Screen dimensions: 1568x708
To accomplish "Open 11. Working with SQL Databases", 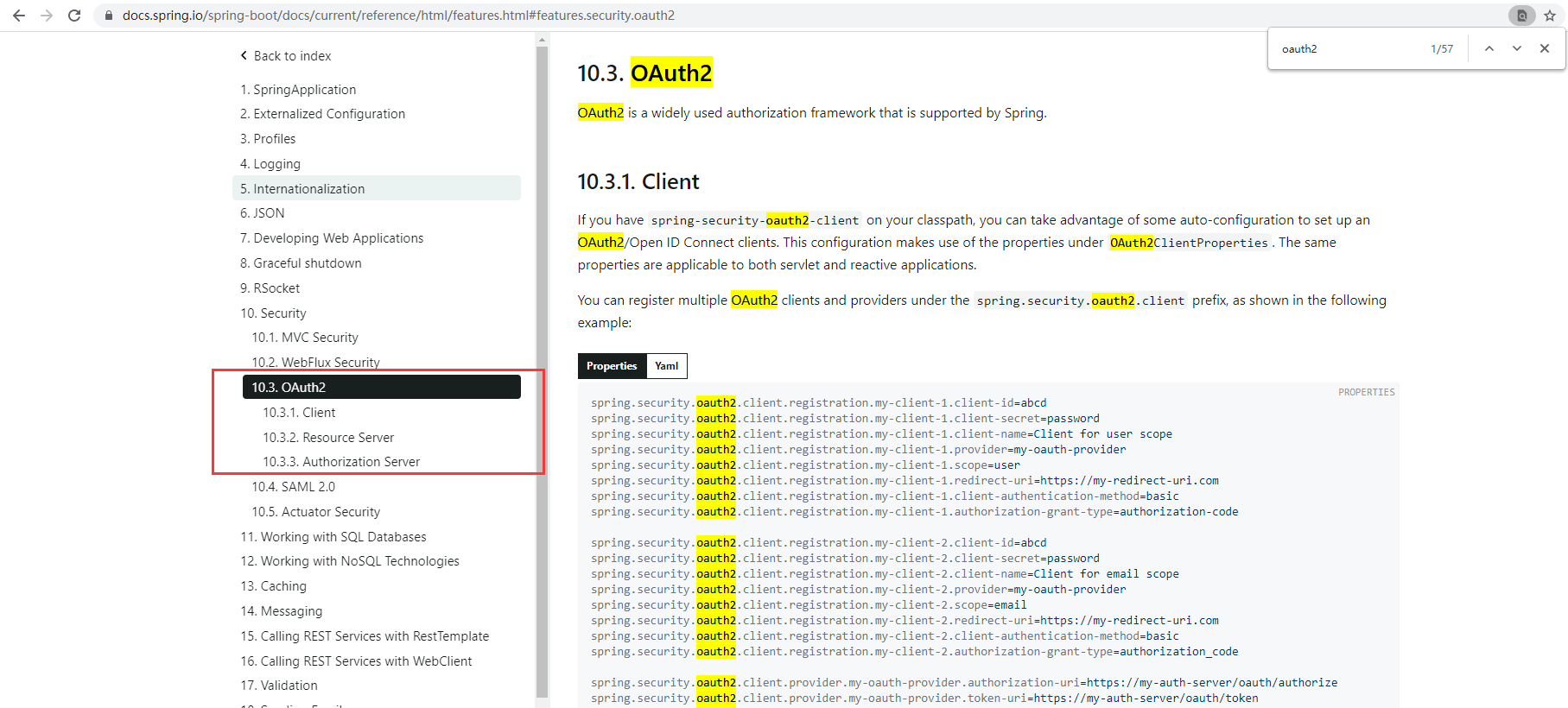I will 333,537.
